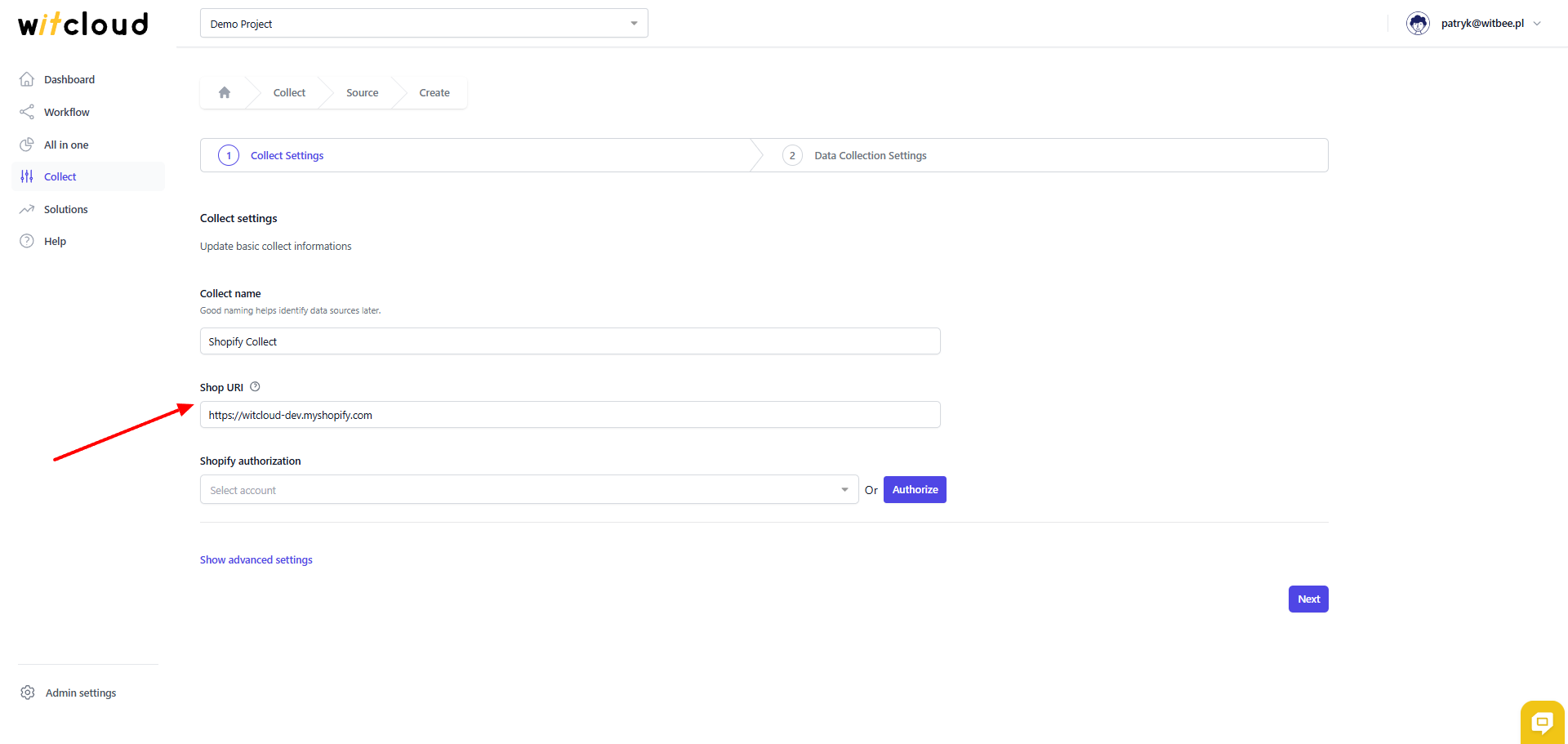Screen dimensions: 1568x744
Task: Click 'Update basic collect informations' text
Action: (x=275, y=246)
